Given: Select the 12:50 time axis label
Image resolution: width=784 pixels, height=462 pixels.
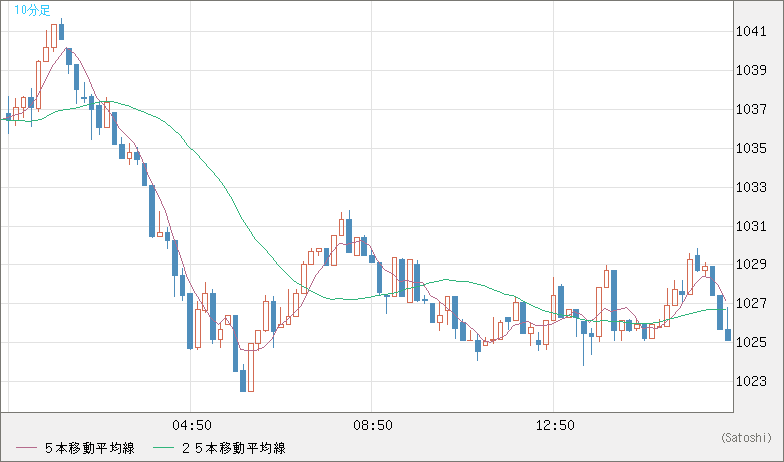Looking at the screenshot, I should (555, 426).
